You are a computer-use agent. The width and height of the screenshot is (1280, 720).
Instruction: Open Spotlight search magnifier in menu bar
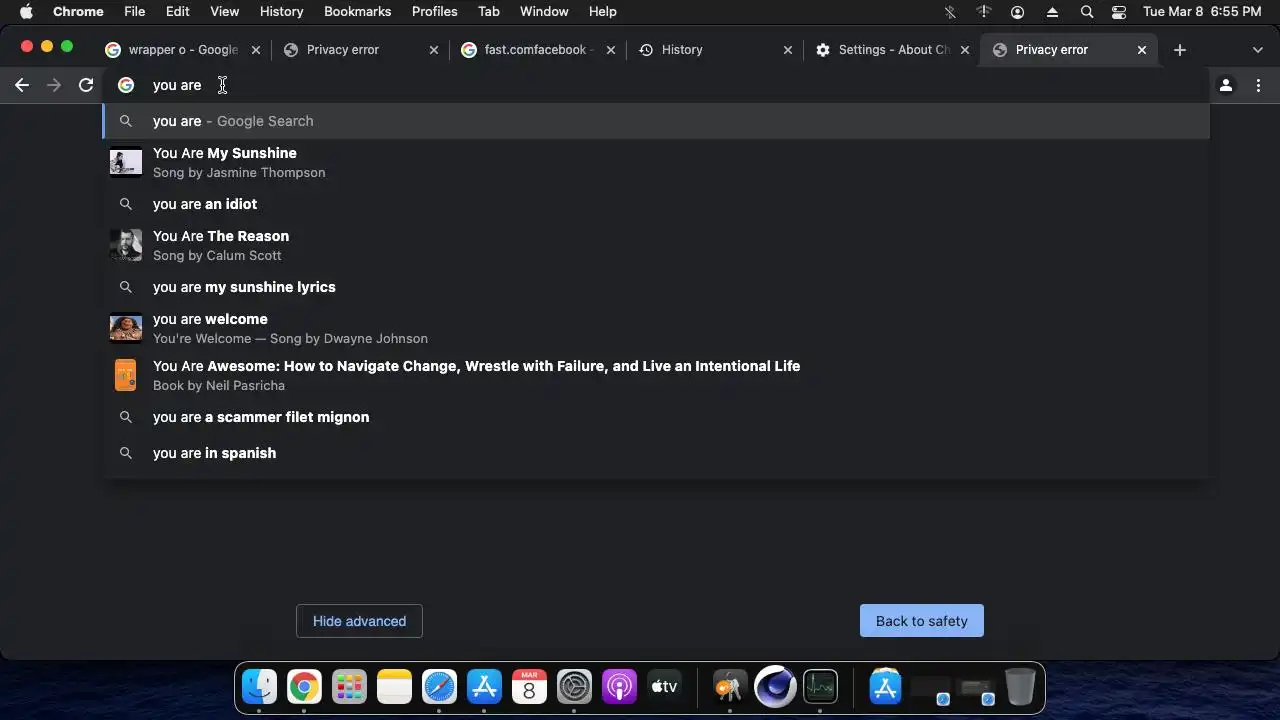(x=1087, y=12)
